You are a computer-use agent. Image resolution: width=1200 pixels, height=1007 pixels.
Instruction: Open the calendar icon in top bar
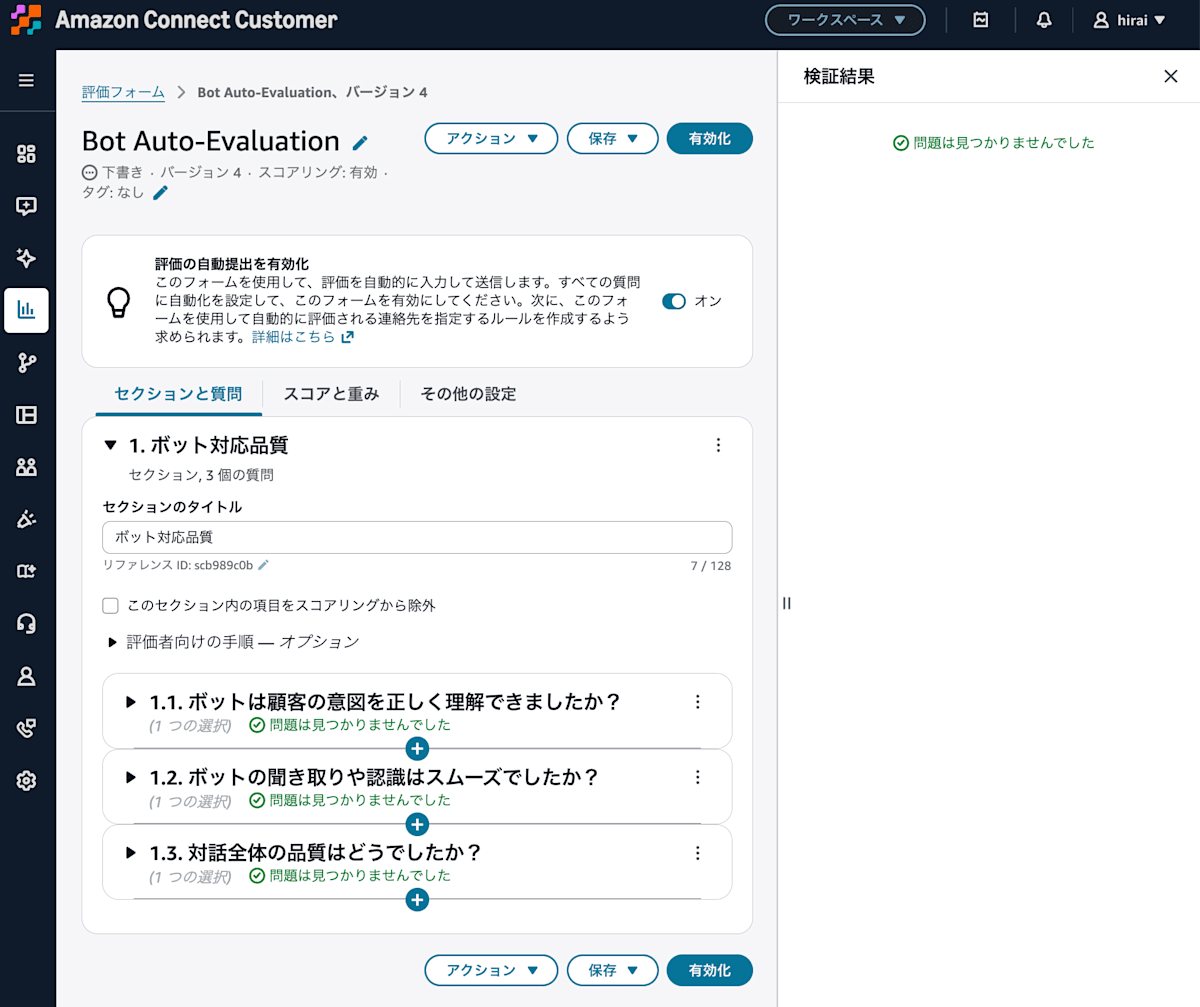pos(981,20)
